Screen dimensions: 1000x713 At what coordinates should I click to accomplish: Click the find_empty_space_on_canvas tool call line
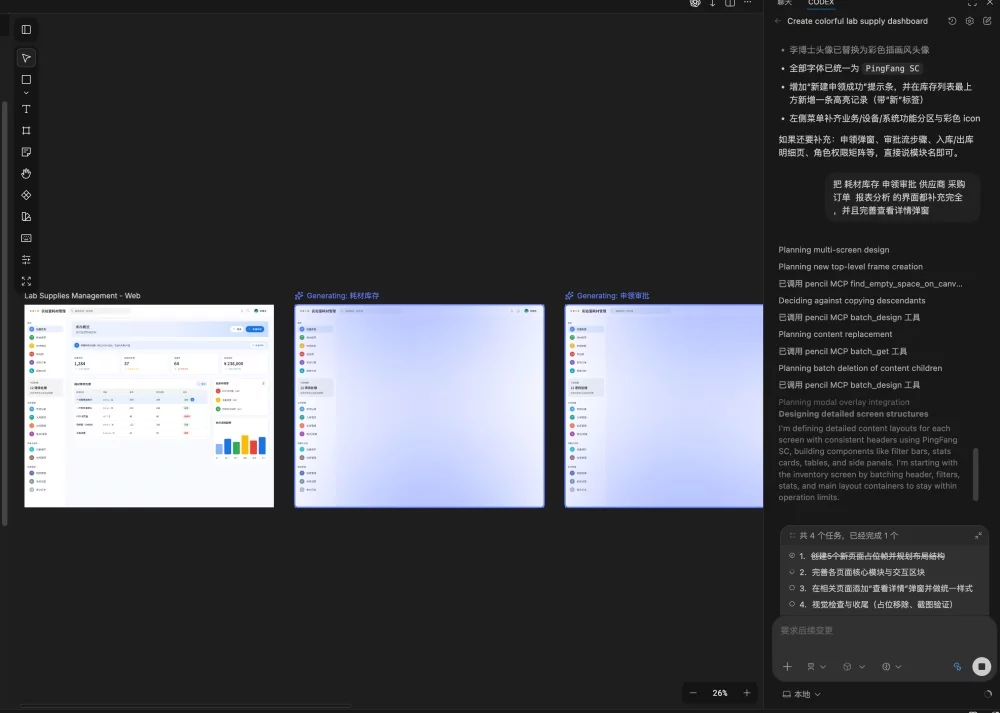pyautogui.click(x=870, y=284)
